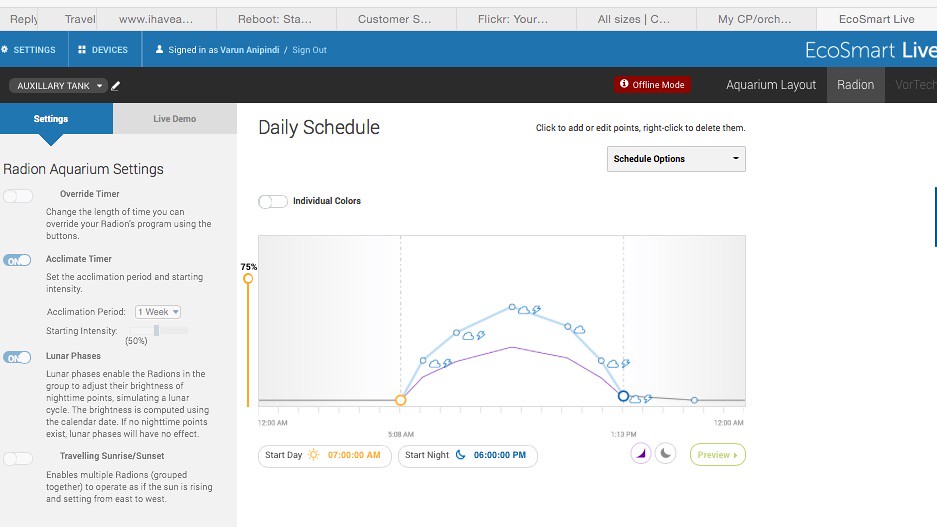Toggle the Override Timer switch

point(18,196)
